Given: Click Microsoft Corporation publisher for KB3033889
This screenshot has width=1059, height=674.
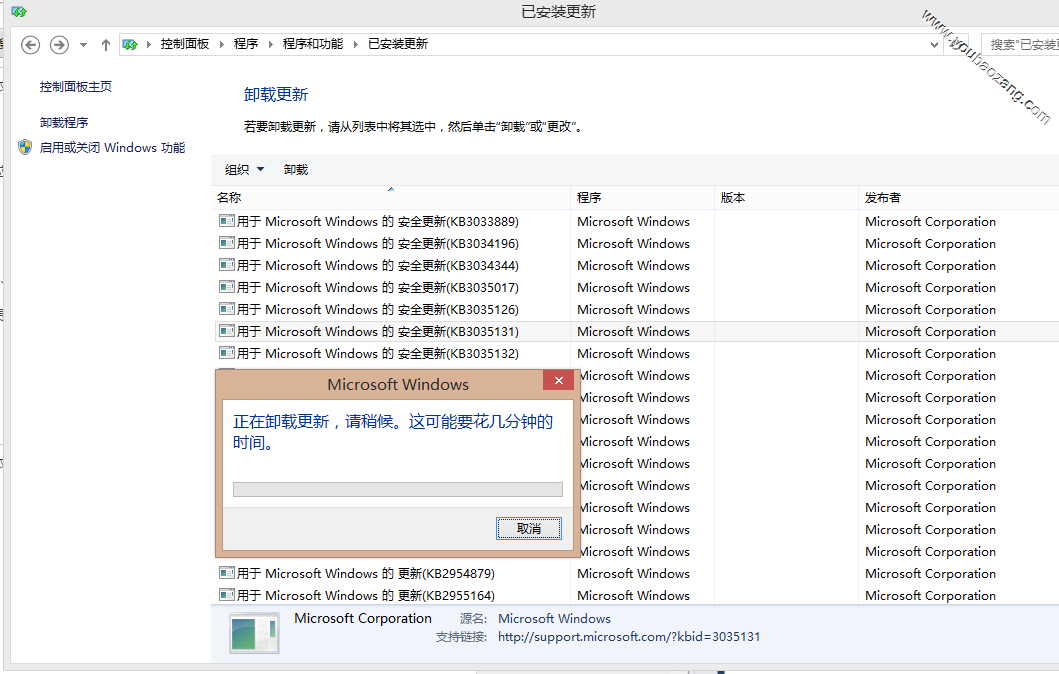Looking at the screenshot, I should point(930,222).
